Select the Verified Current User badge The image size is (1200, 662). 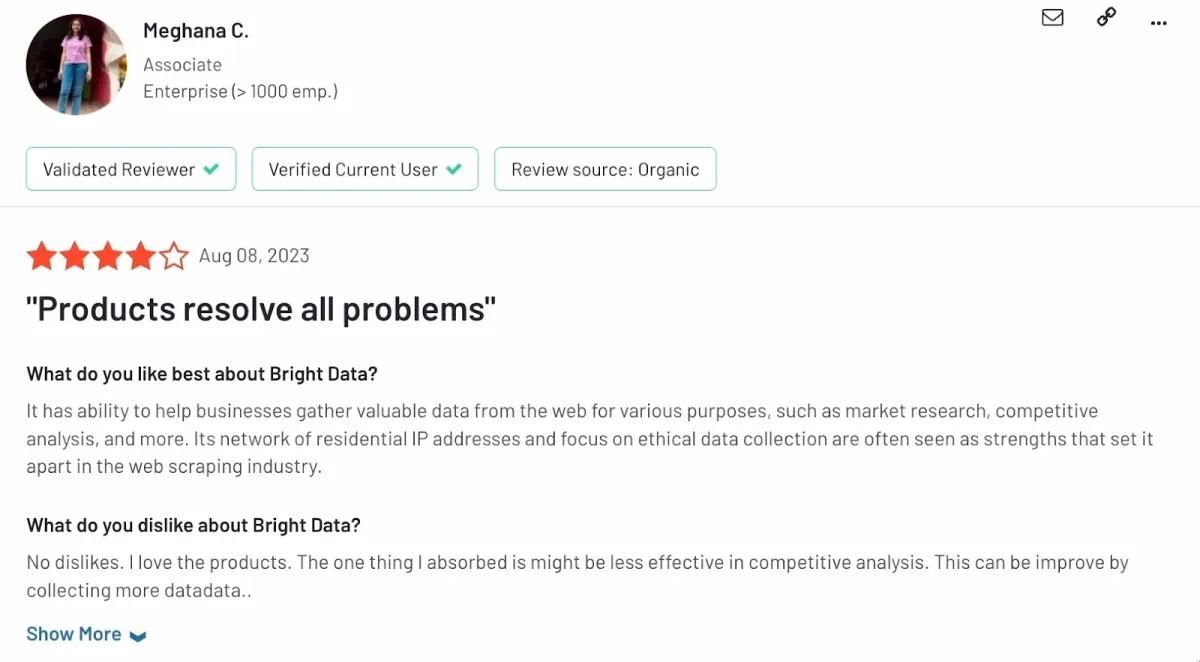click(365, 169)
